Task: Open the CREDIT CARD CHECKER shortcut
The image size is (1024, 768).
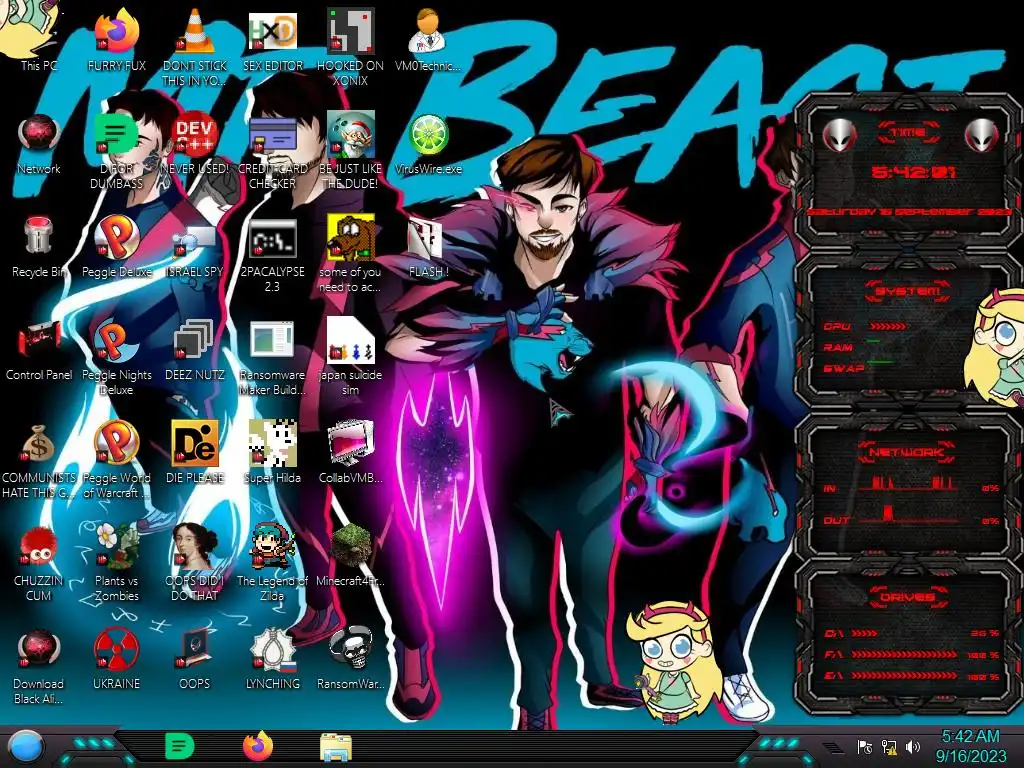Action: click(x=272, y=150)
